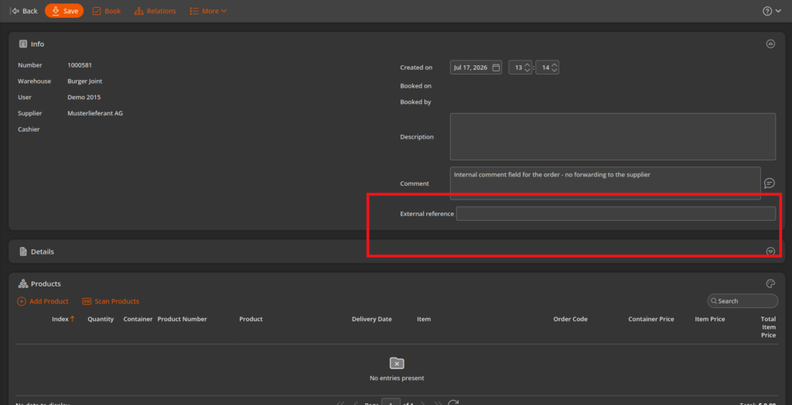
Task: Select the order number 1000581
Action: pyautogui.click(x=80, y=65)
